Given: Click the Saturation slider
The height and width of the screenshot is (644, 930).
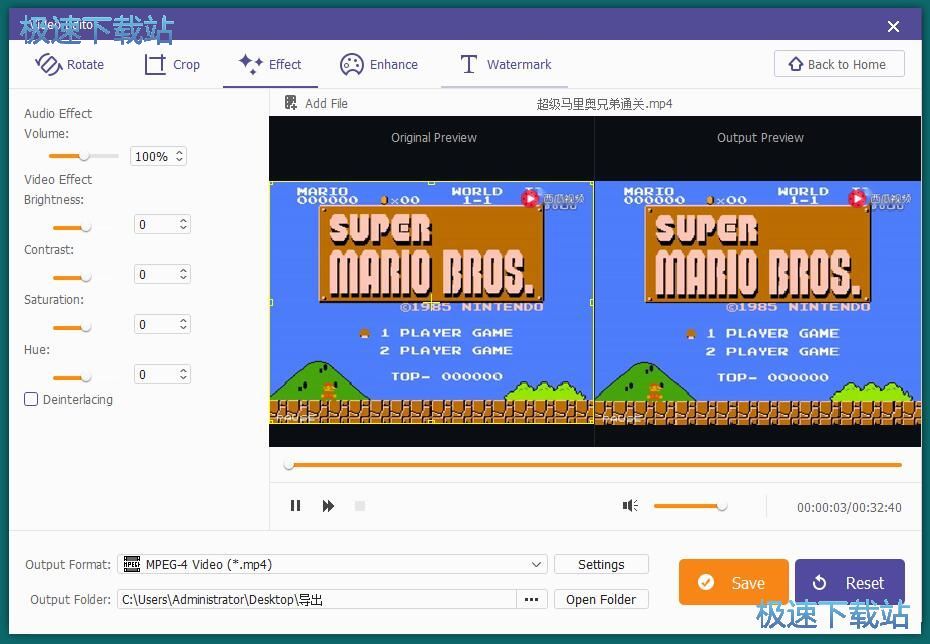Looking at the screenshot, I should pos(72,327).
